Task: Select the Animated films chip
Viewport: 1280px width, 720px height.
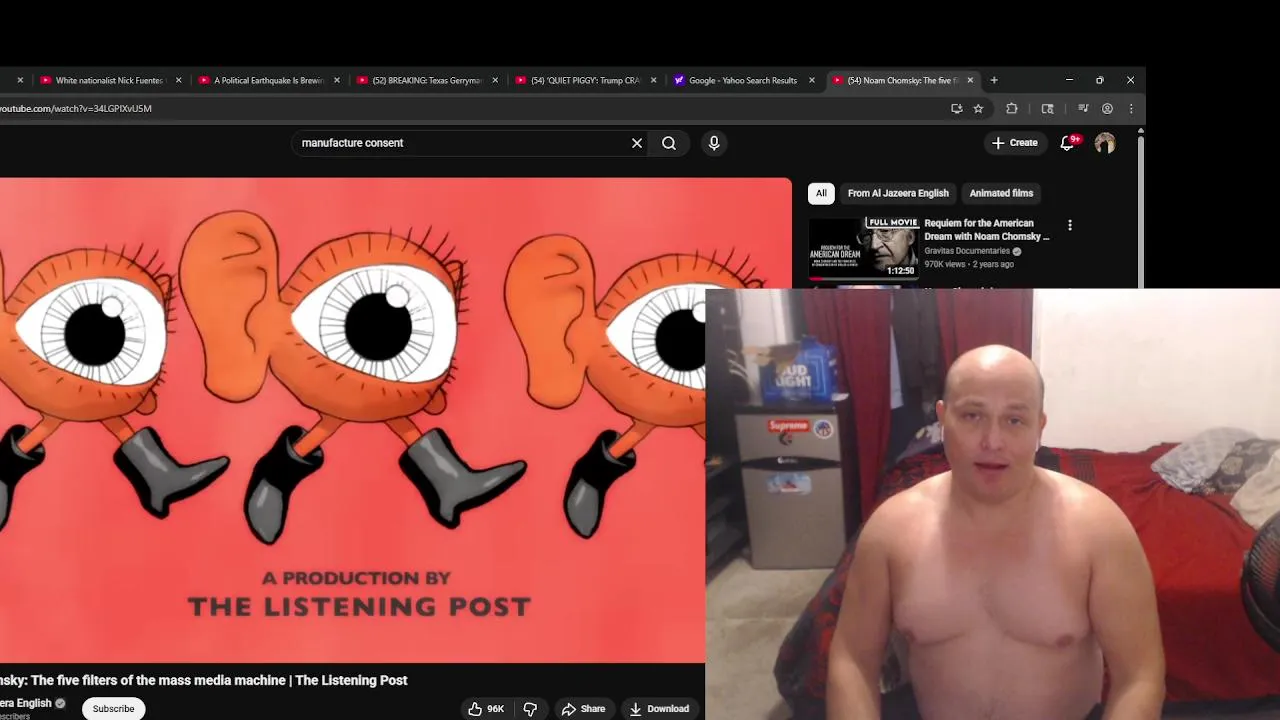Action: (x=1001, y=193)
